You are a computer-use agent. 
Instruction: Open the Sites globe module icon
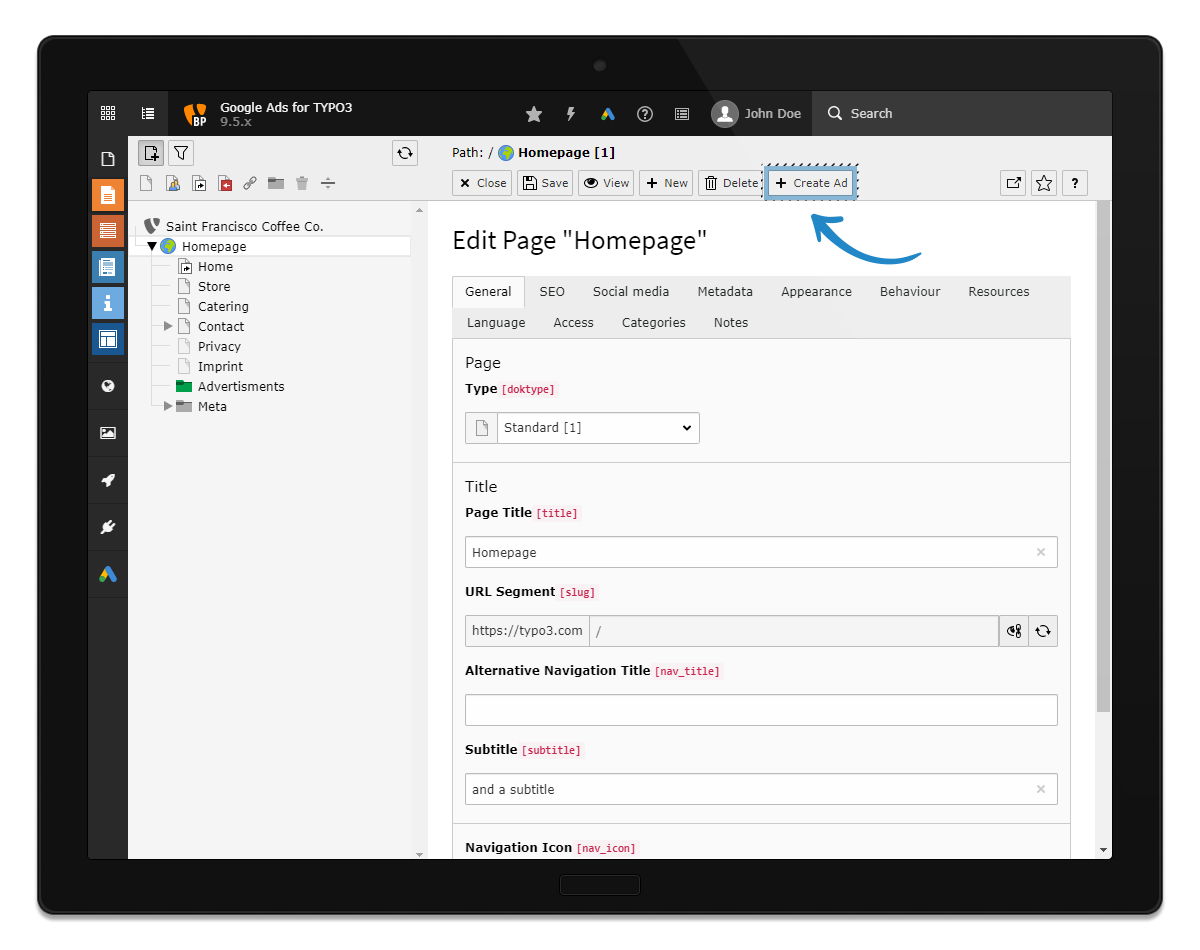108,386
